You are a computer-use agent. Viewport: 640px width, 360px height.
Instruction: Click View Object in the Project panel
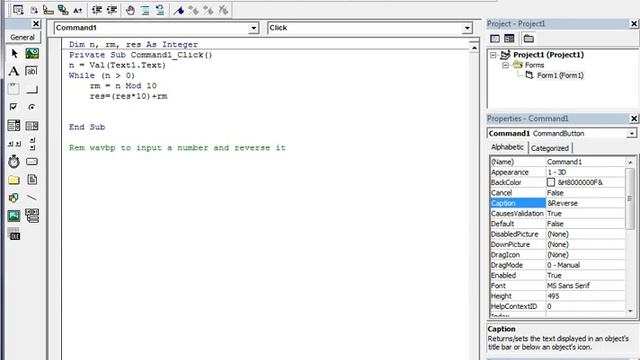(509, 39)
